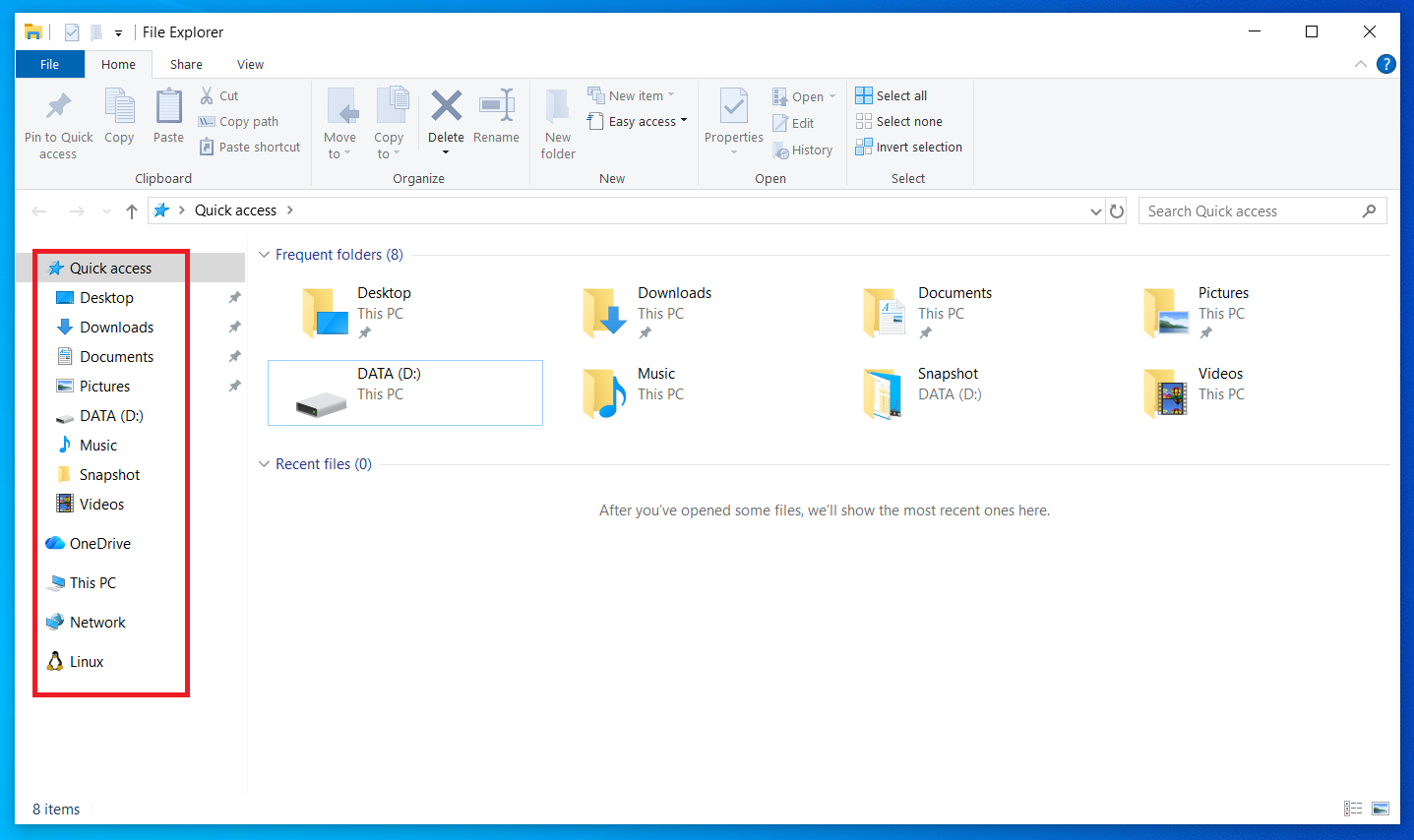This screenshot has width=1414, height=840.
Task: Click the Forward navigation arrow
Action: (x=77, y=210)
